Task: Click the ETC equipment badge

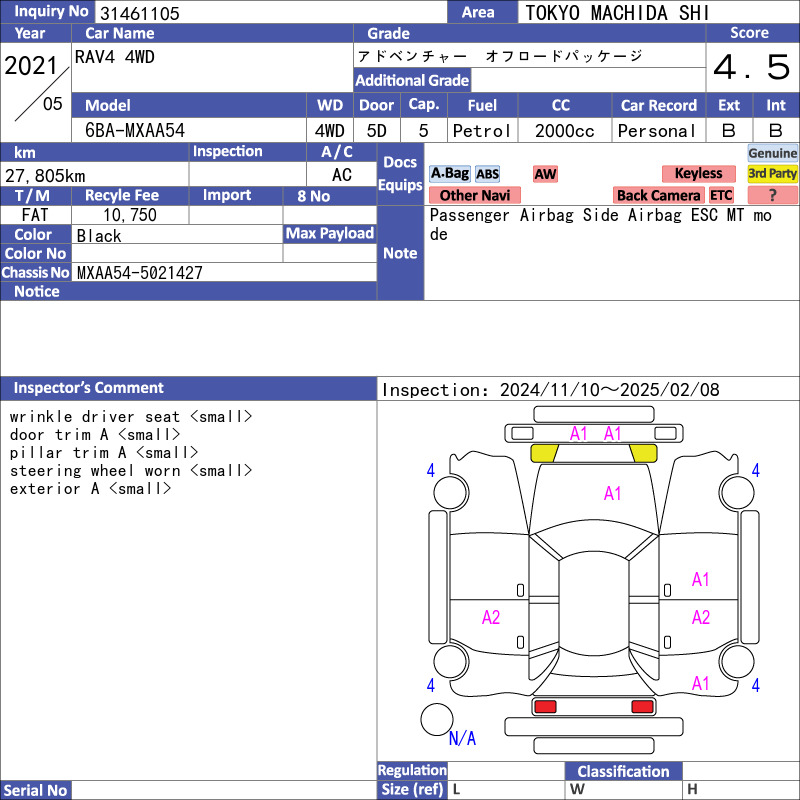Action: [721, 195]
